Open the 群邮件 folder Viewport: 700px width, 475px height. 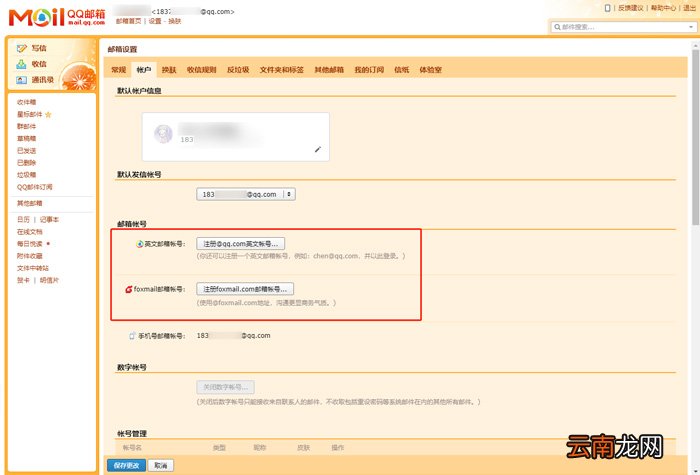tap(26, 127)
